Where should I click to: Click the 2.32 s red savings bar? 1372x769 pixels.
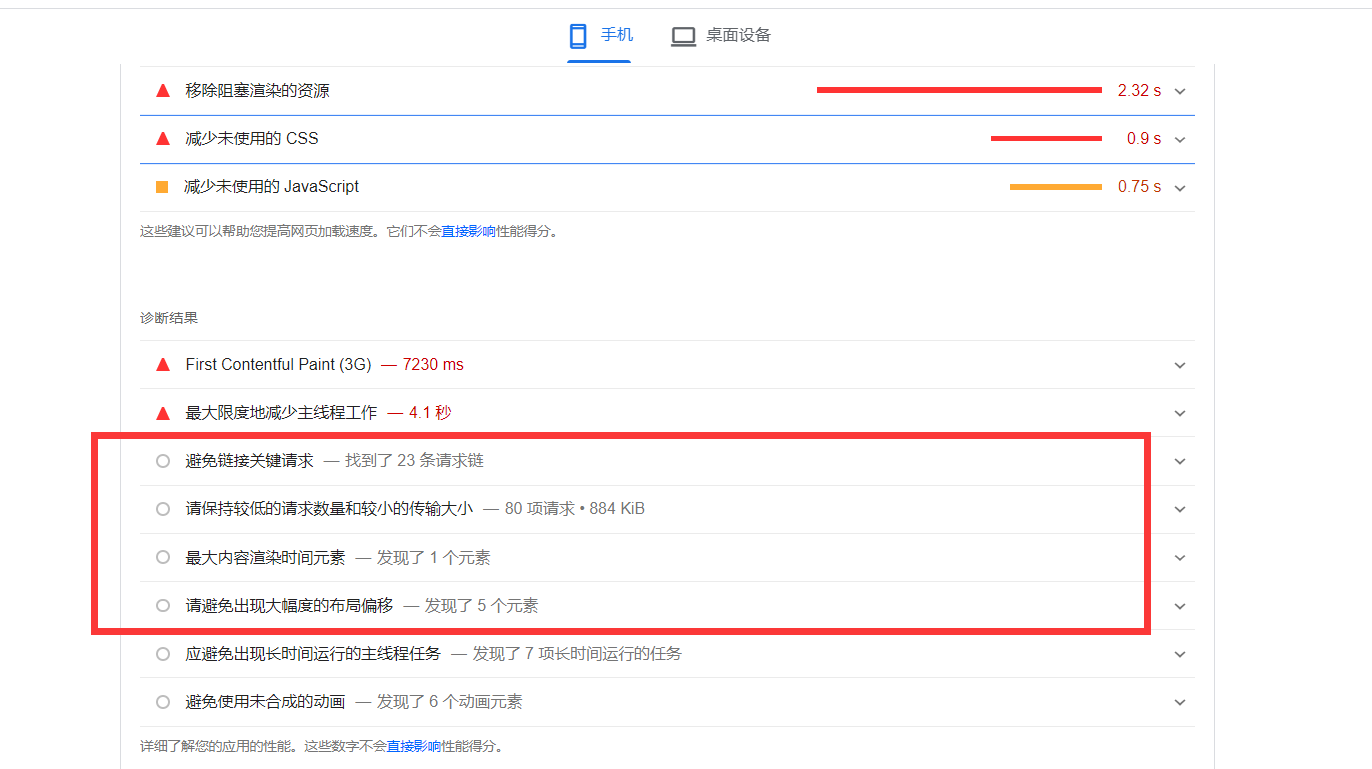point(959,90)
